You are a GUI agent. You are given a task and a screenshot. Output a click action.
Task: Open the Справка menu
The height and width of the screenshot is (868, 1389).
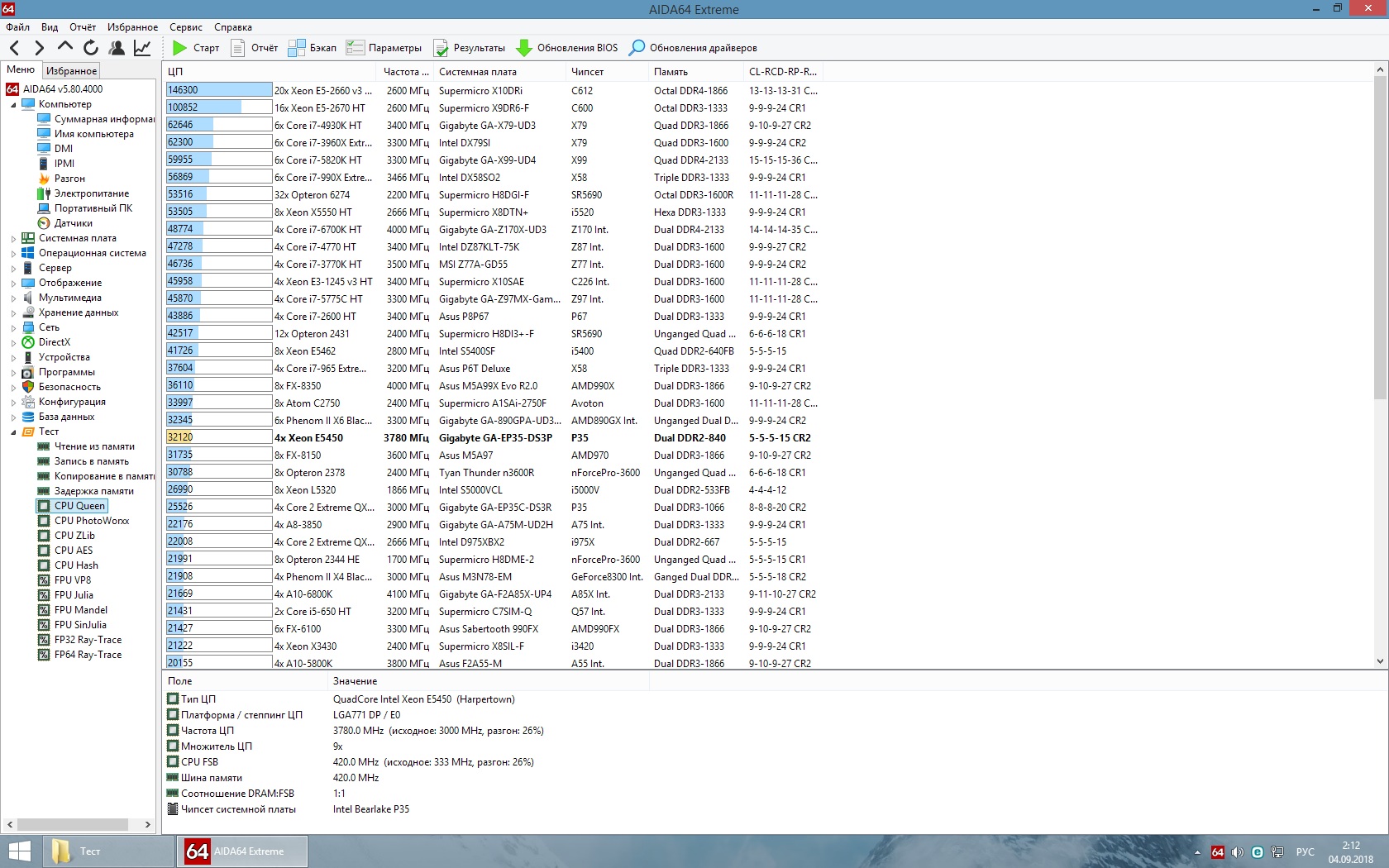click(x=233, y=27)
